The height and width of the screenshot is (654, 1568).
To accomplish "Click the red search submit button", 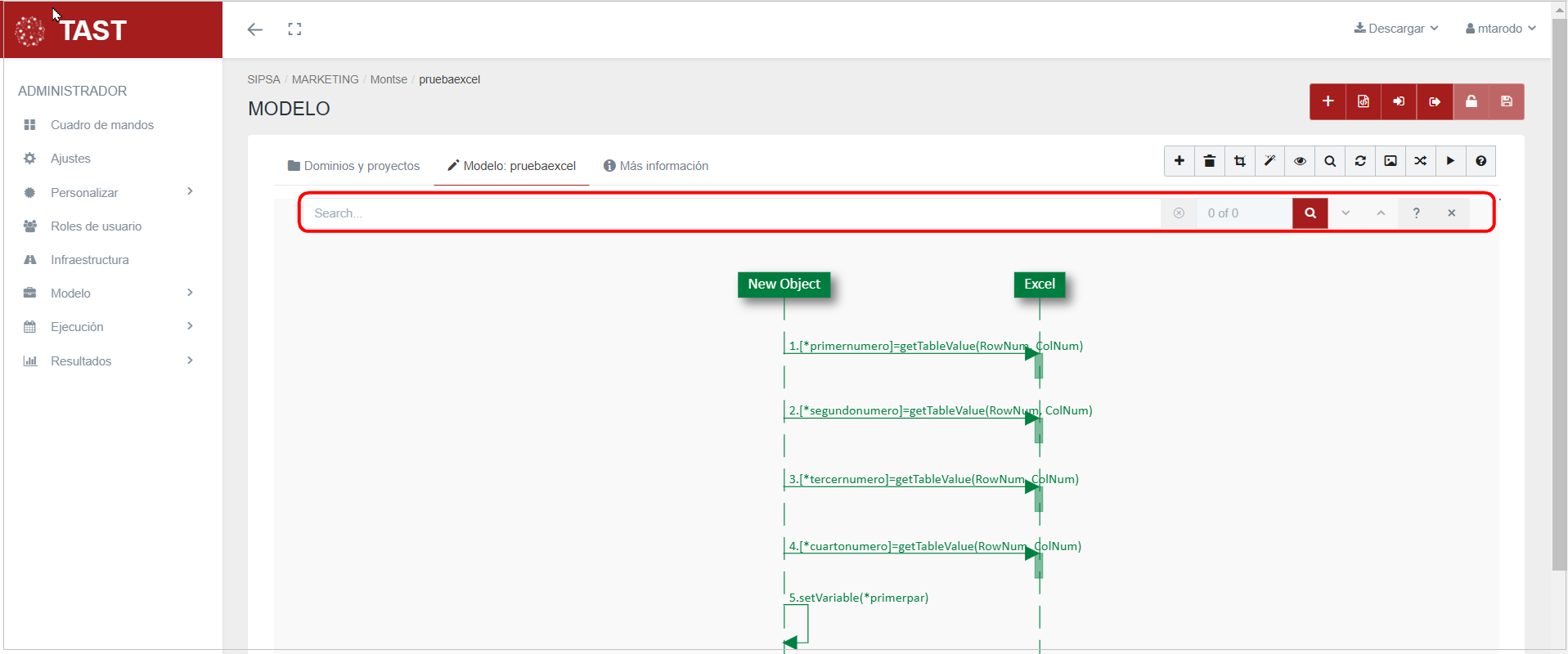I will [1310, 213].
